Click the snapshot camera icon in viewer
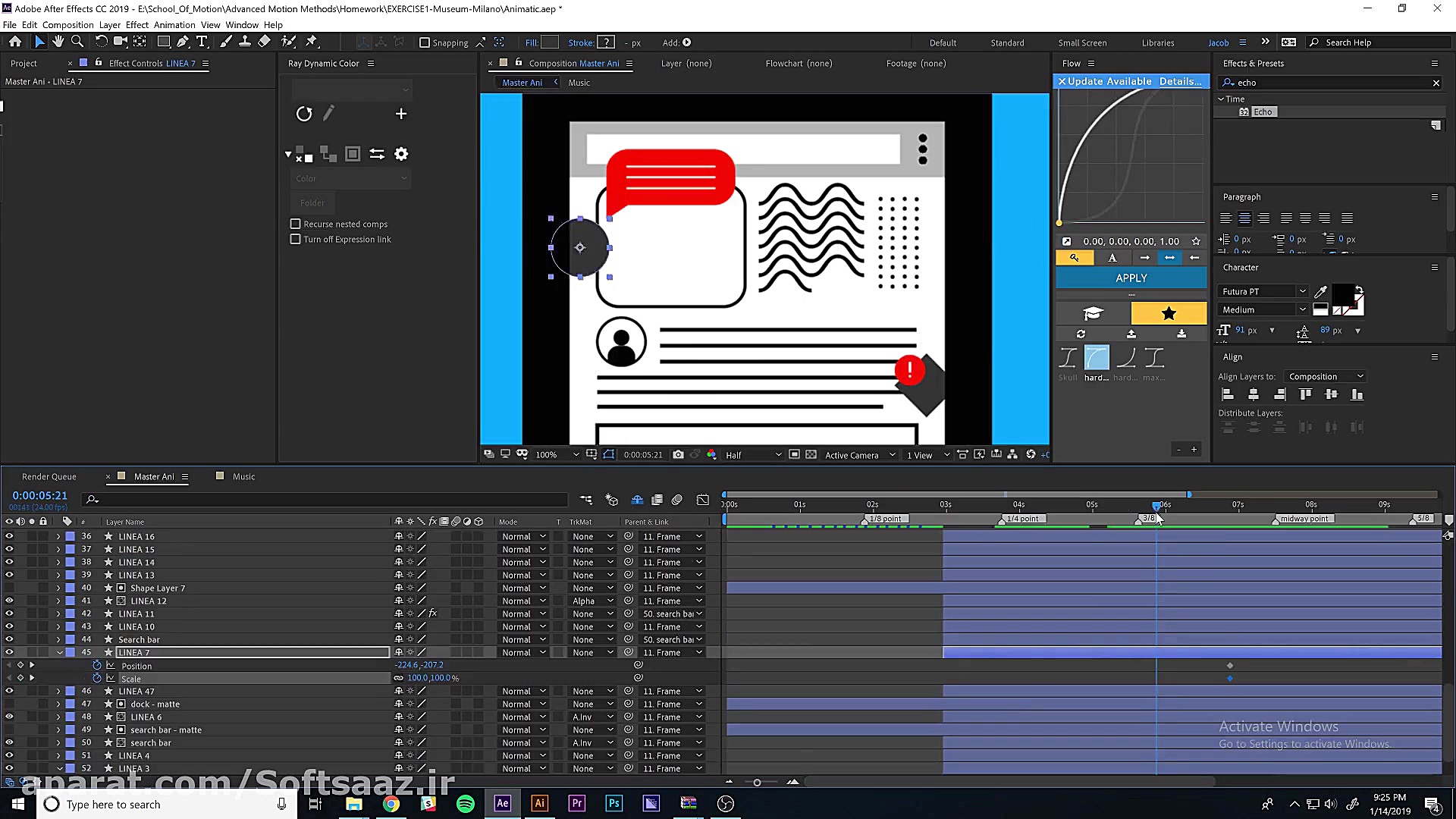1456x819 pixels. [678, 455]
